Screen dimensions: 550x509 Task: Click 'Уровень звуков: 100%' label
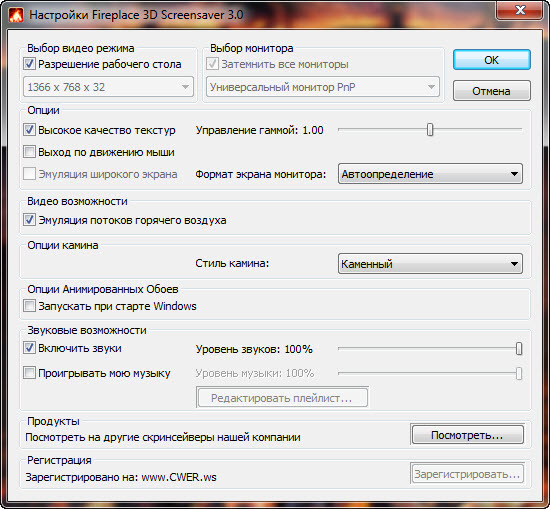[x=254, y=349]
